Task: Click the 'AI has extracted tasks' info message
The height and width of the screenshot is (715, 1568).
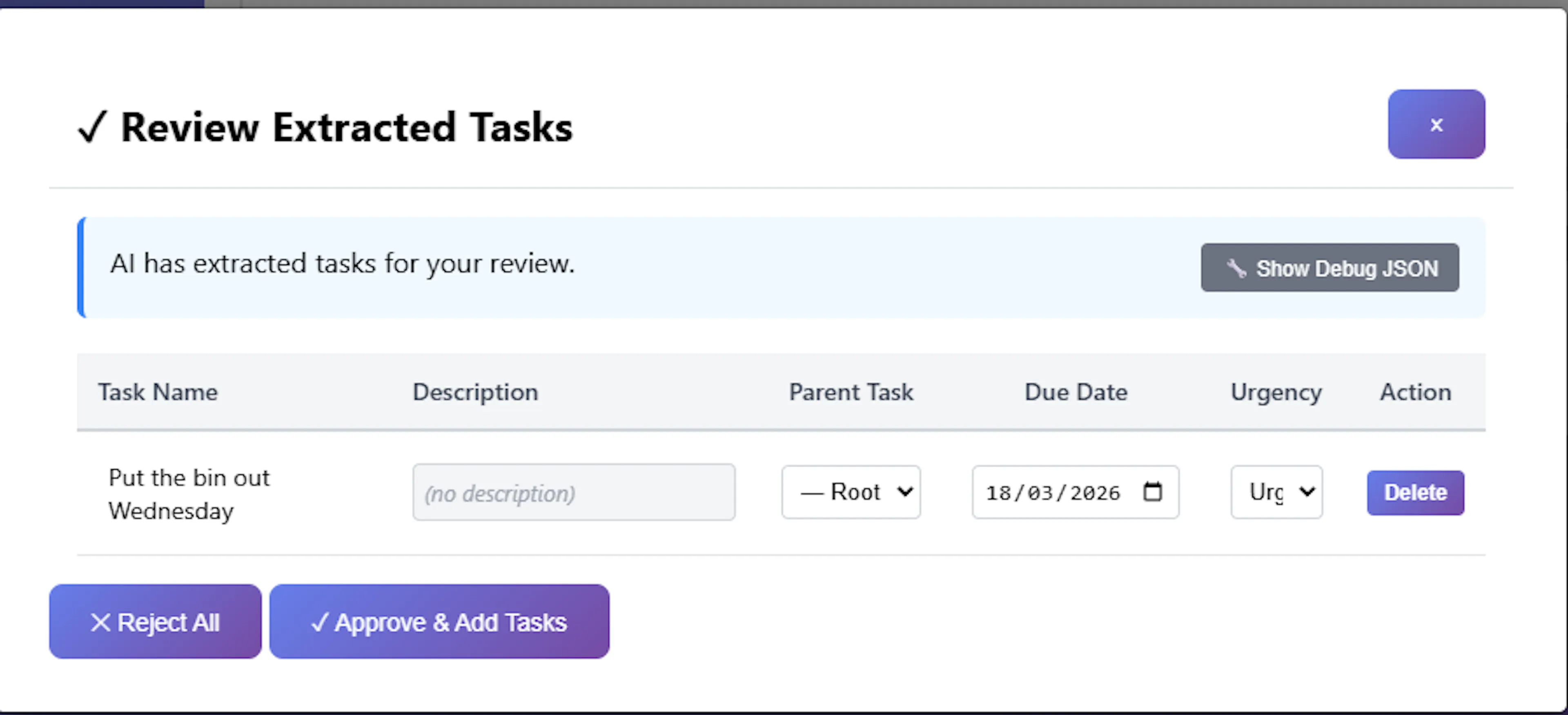Action: (342, 263)
